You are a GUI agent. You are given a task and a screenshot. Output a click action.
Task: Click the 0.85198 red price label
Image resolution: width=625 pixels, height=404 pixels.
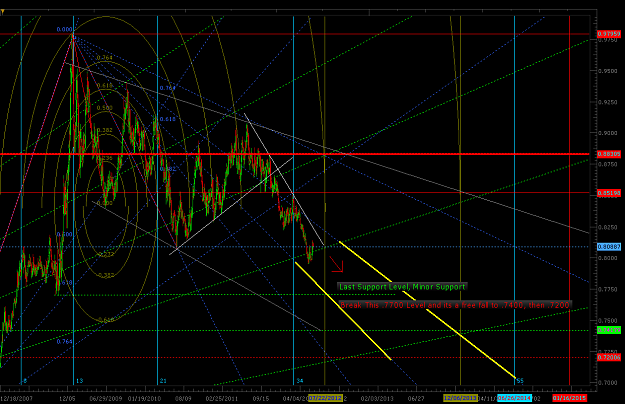tap(609, 193)
